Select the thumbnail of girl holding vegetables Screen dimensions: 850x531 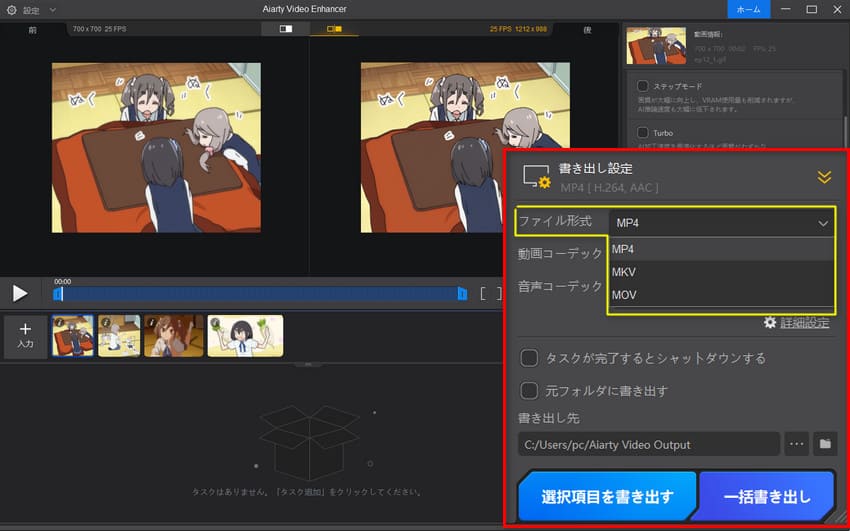pos(246,336)
